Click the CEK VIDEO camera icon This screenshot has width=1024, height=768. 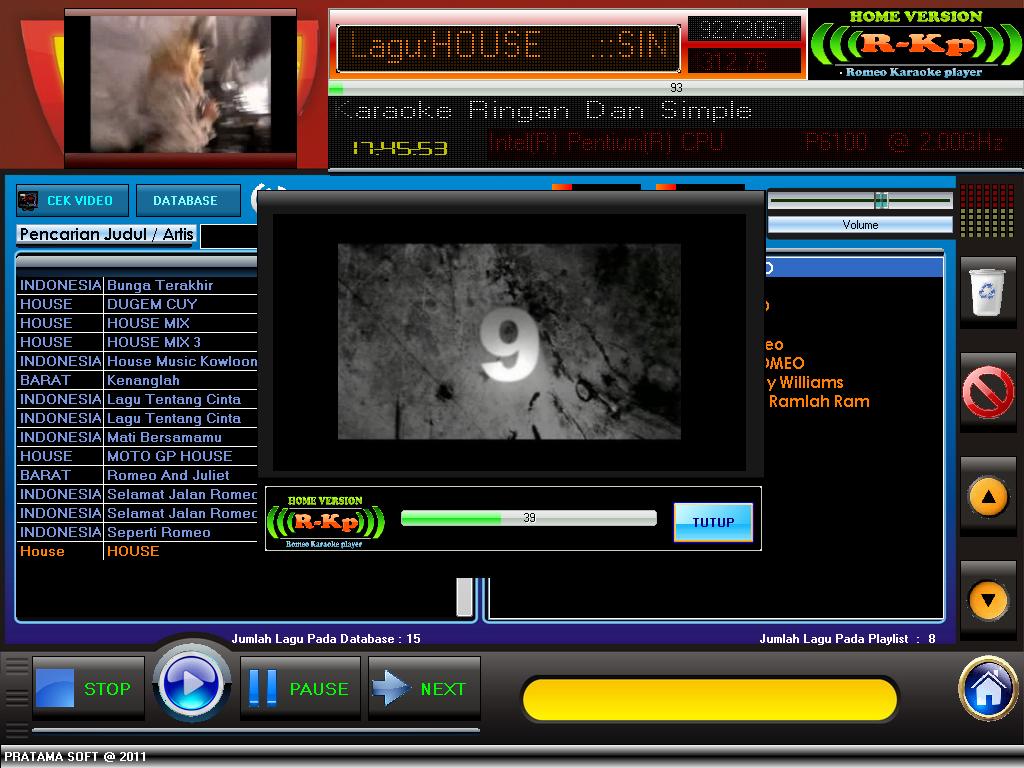click(28, 200)
